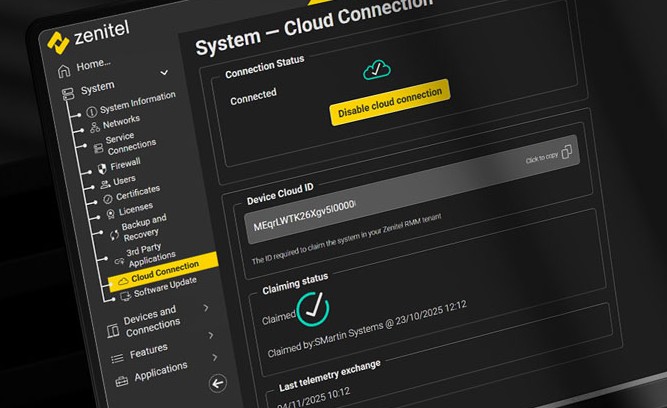Copy Device Cloud ID with copy icon
This screenshot has height=408, width=667.
[567, 151]
